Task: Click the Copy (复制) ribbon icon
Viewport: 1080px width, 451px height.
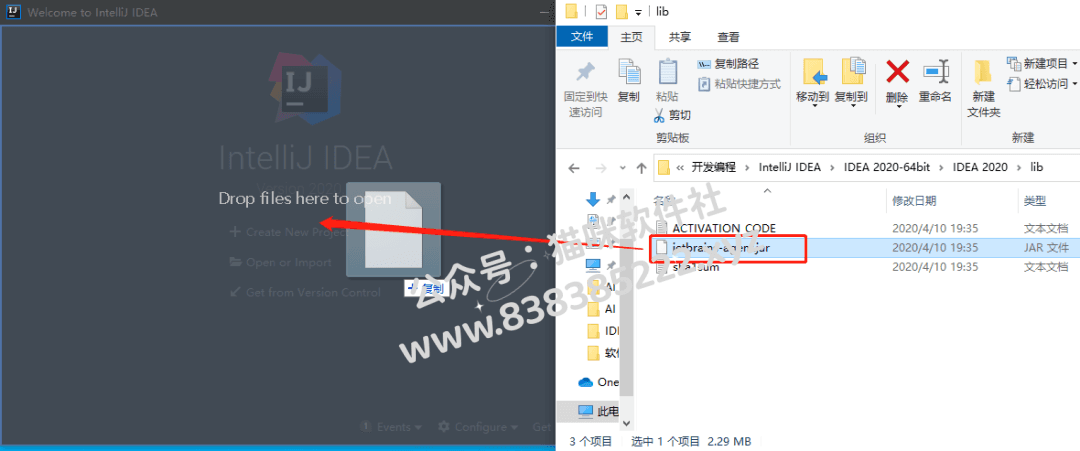Action: coord(628,72)
